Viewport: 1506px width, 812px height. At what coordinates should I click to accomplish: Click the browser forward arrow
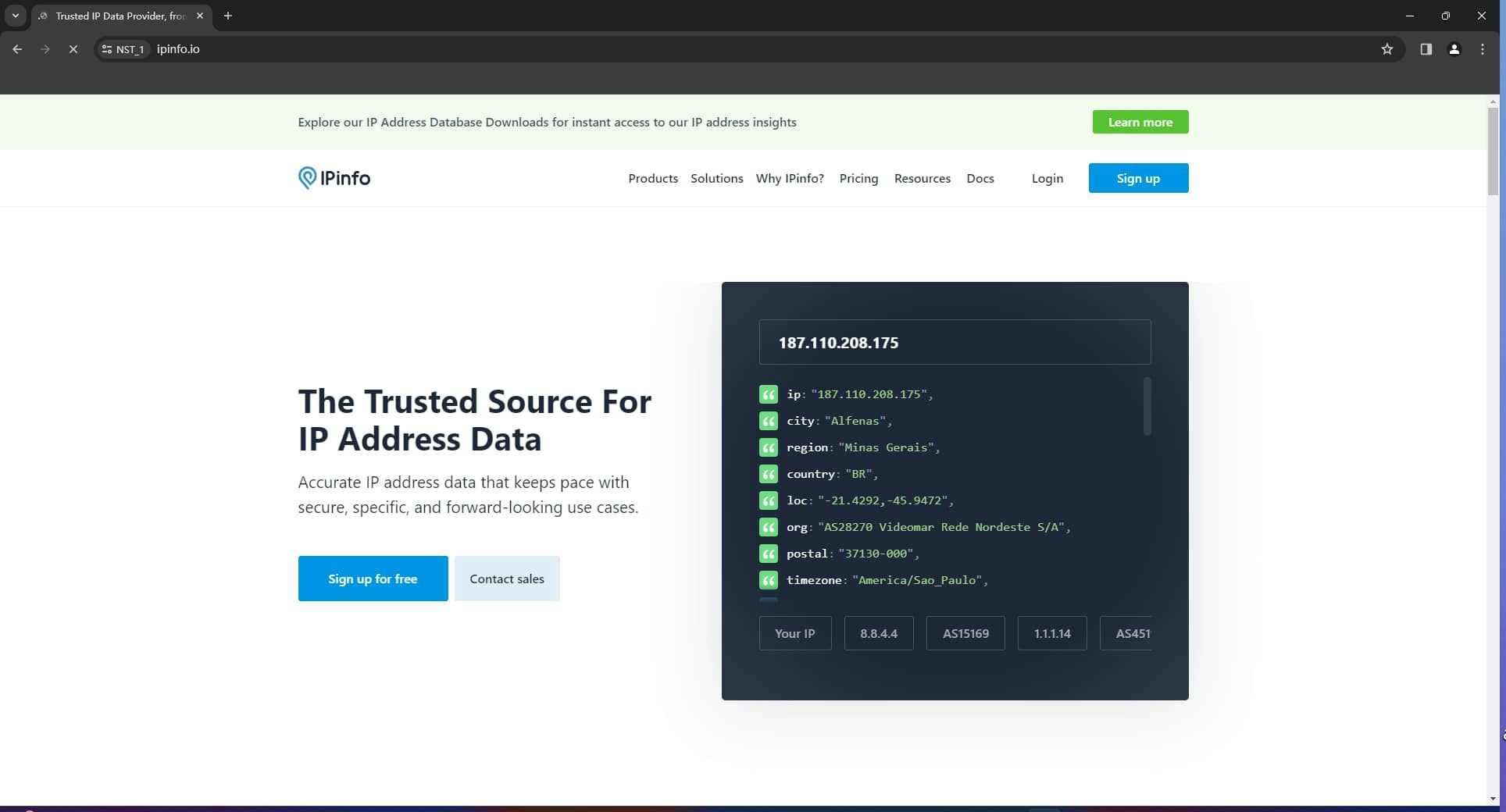(x=45, y=49)
